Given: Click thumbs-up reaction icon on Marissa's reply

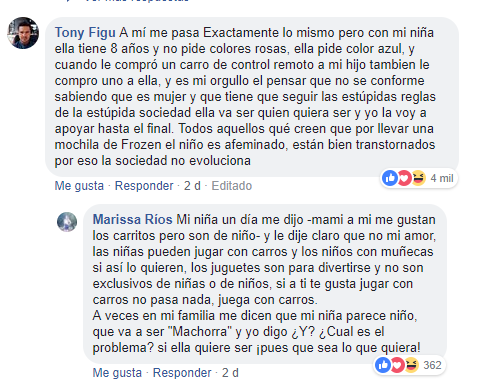Looking at the screenshot, I should click(x=383, y=365).
